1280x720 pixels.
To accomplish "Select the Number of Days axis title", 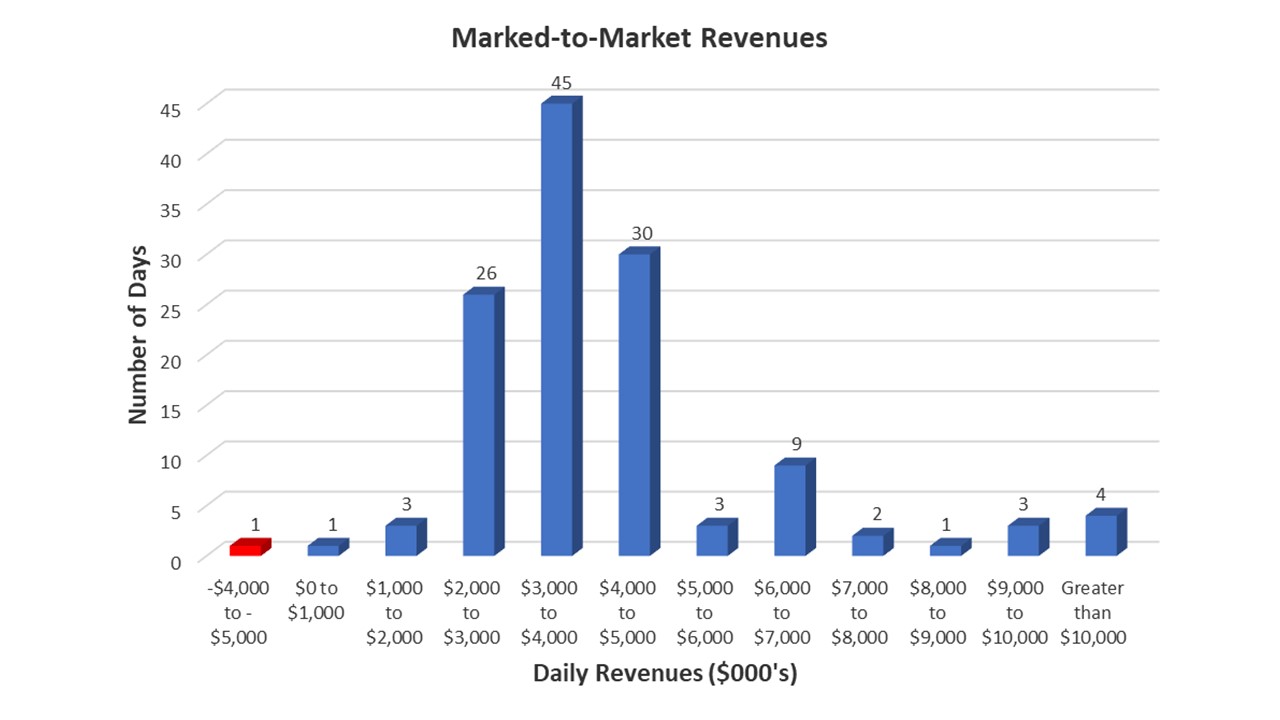I will coord(138,334).
